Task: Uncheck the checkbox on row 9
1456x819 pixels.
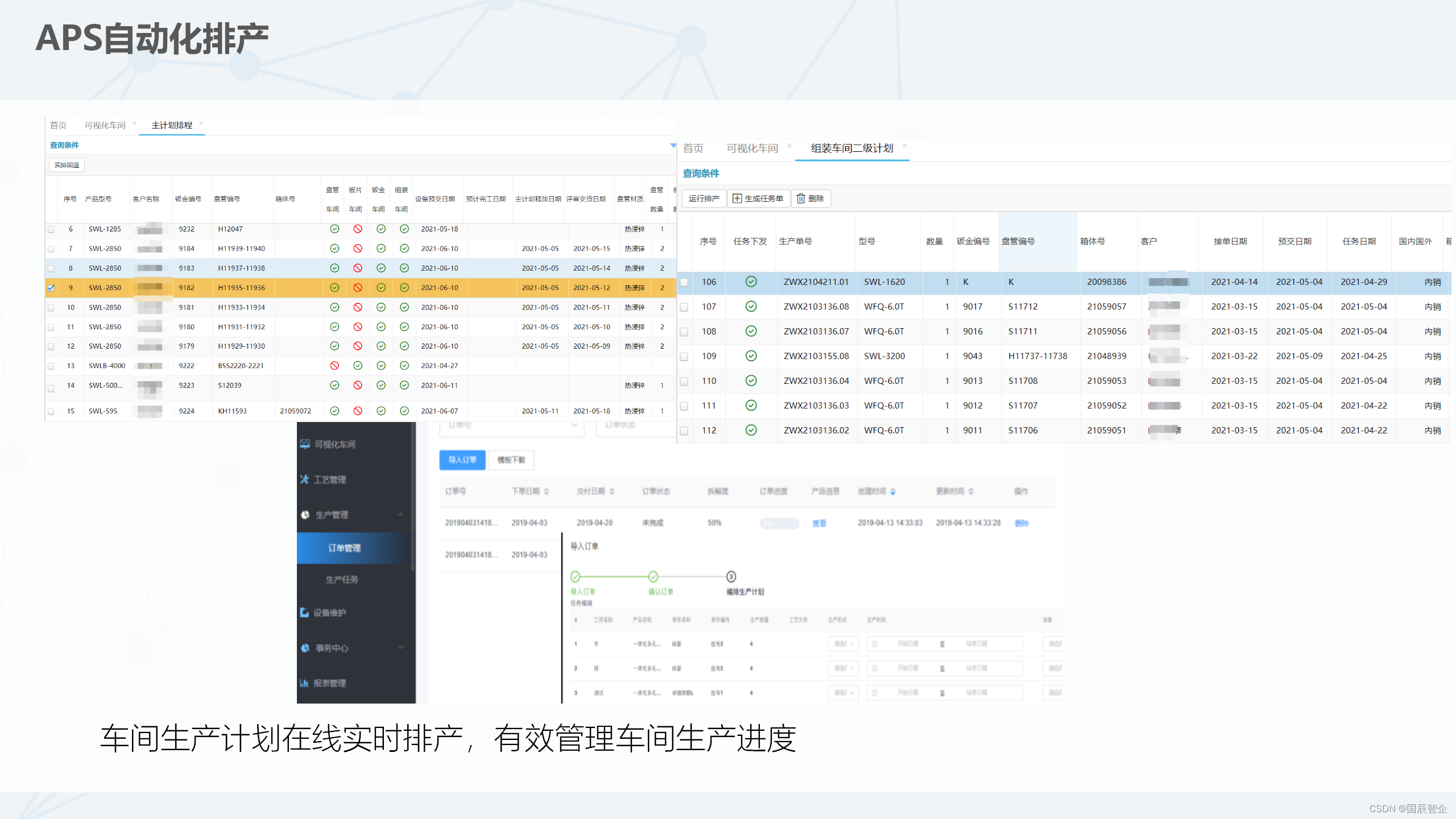Action: (x=51, y=288)
